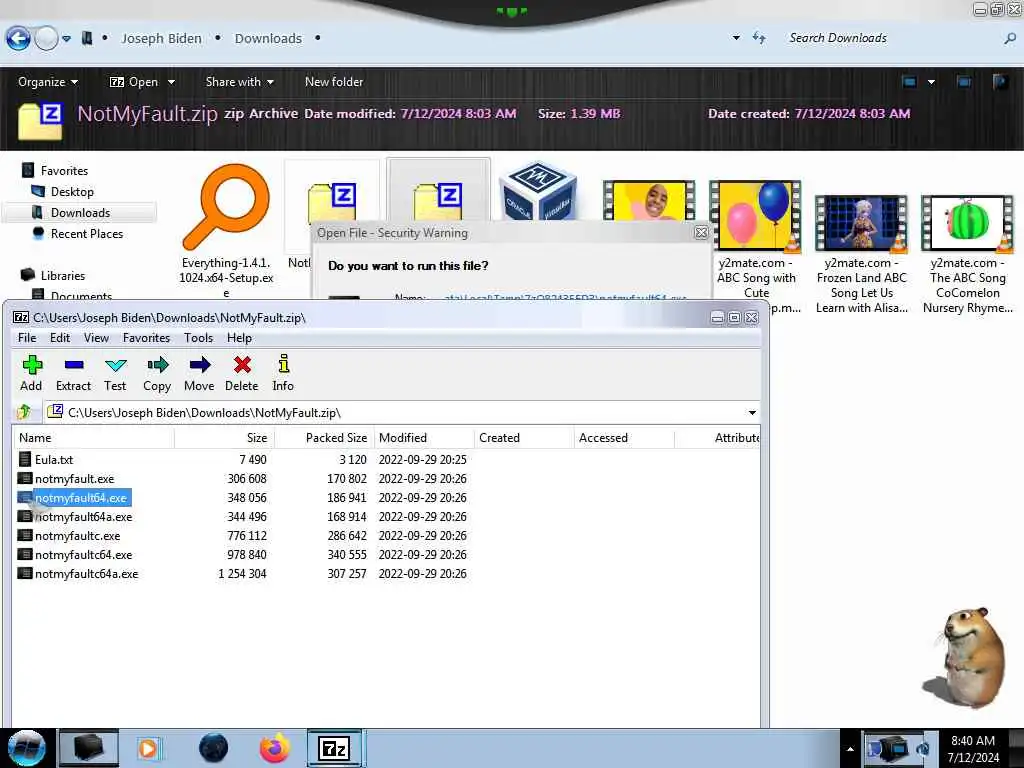1024x768 pixels.
Task: Click the 7-Zip taskbar button
Action: click(334, 748)
